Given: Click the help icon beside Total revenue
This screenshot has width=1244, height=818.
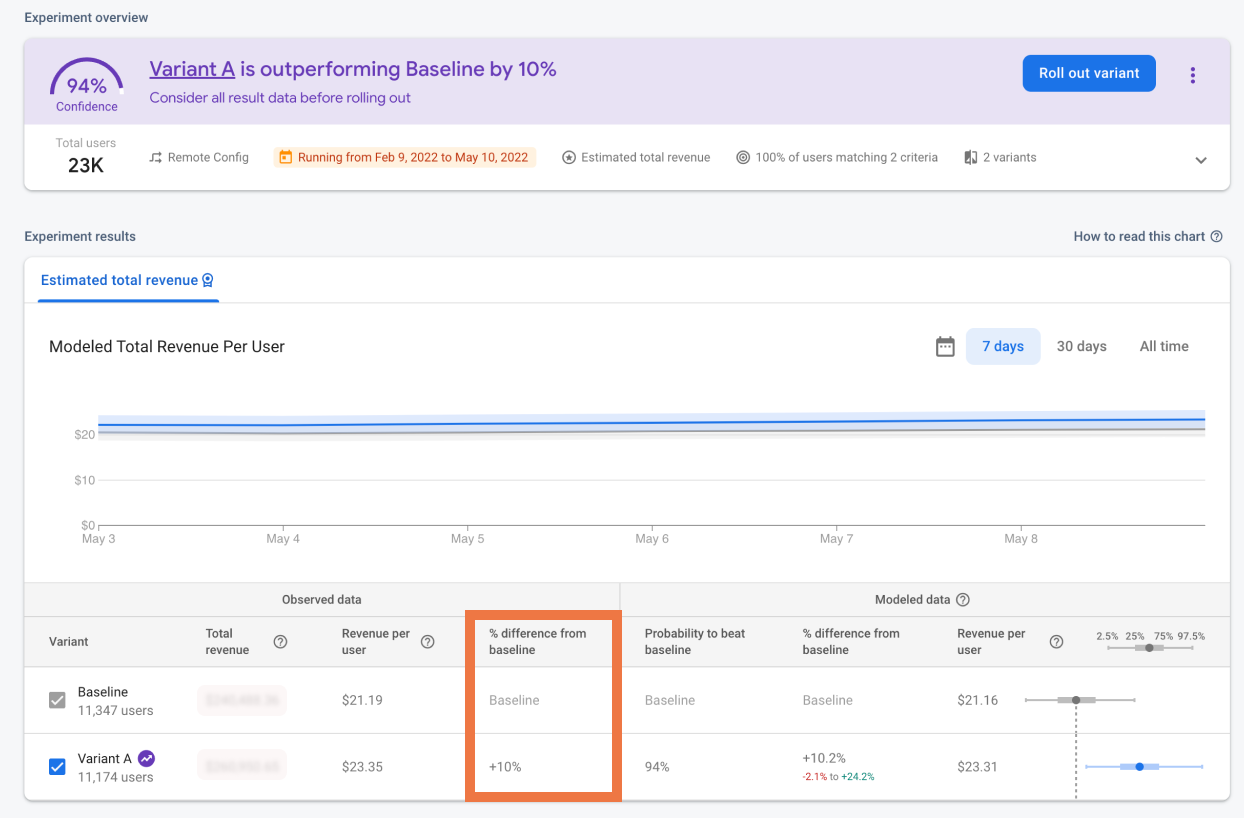Looking at the screenshot, I should click(x=280, y=642).
